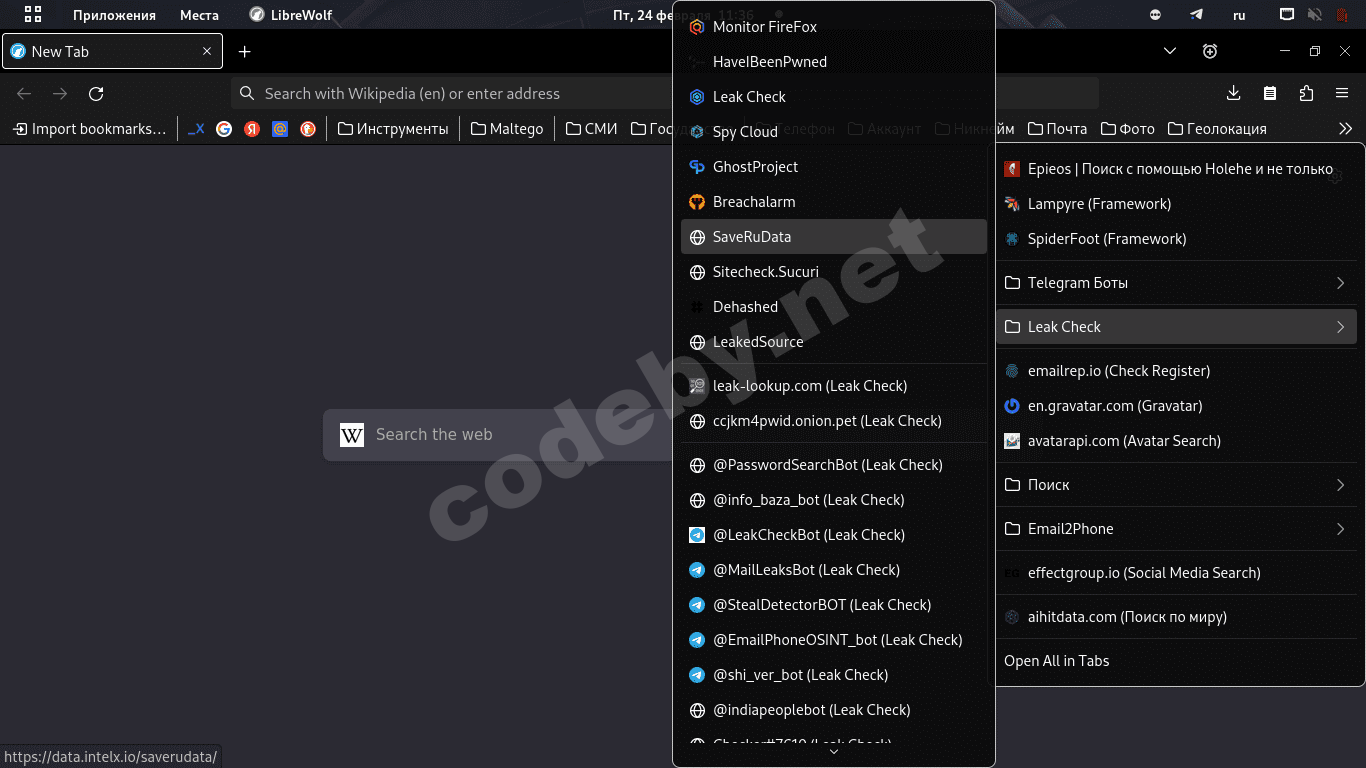Viewport: 1366px width, 768px height.
Task: Click the notepad icon beside downloads
Action: 1270,94
